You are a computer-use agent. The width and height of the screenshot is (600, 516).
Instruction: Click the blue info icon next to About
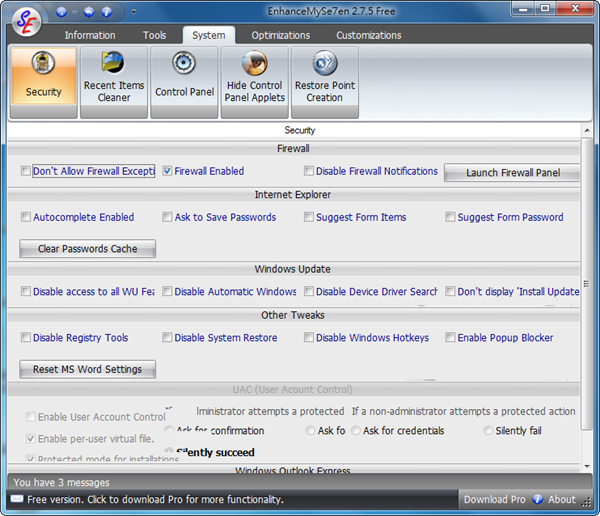[538, 499]
